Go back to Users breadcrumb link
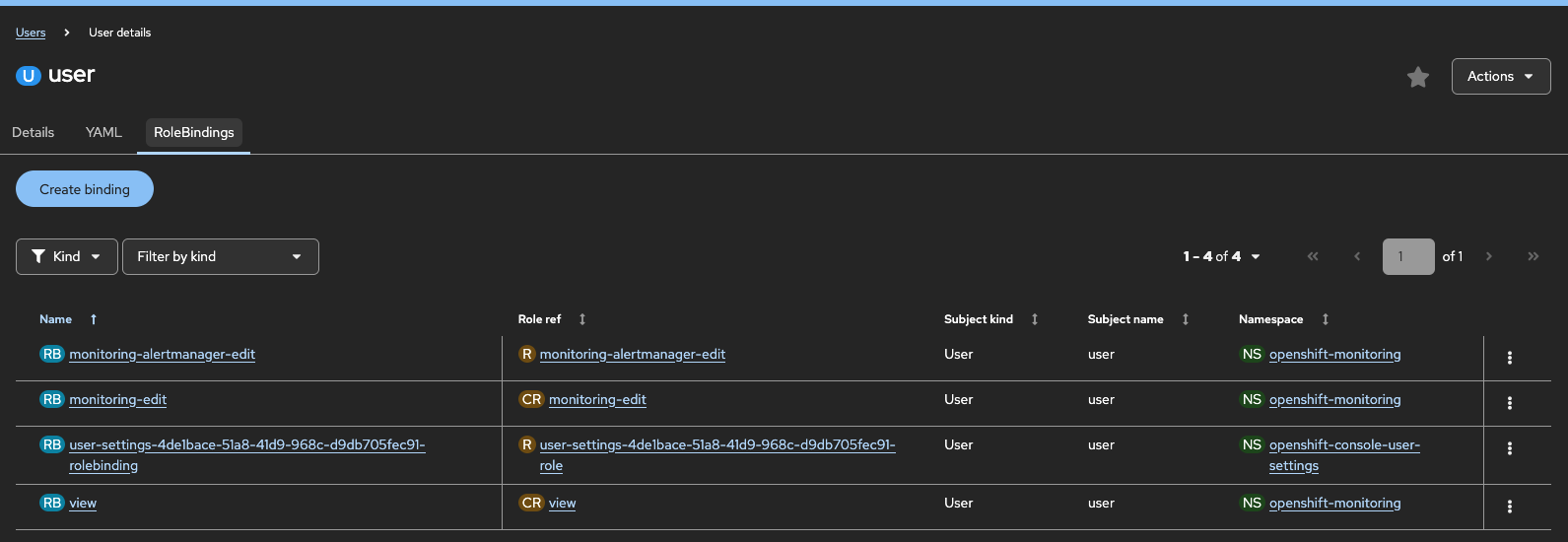This screenshot has height=542, width=1568. (x=31, y=33)
